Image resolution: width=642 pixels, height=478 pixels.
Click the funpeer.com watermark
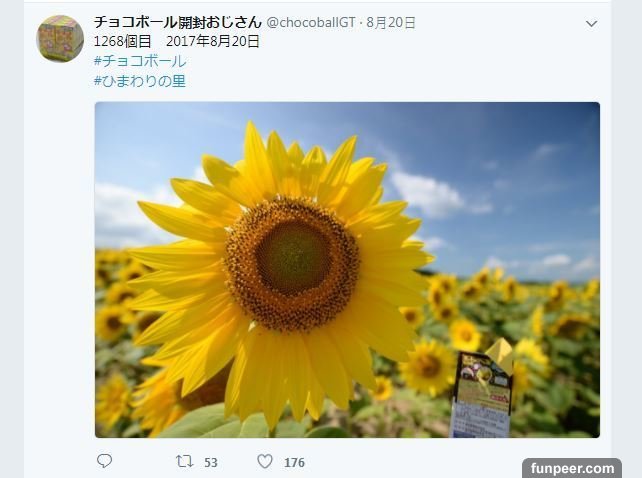point(572,468)
